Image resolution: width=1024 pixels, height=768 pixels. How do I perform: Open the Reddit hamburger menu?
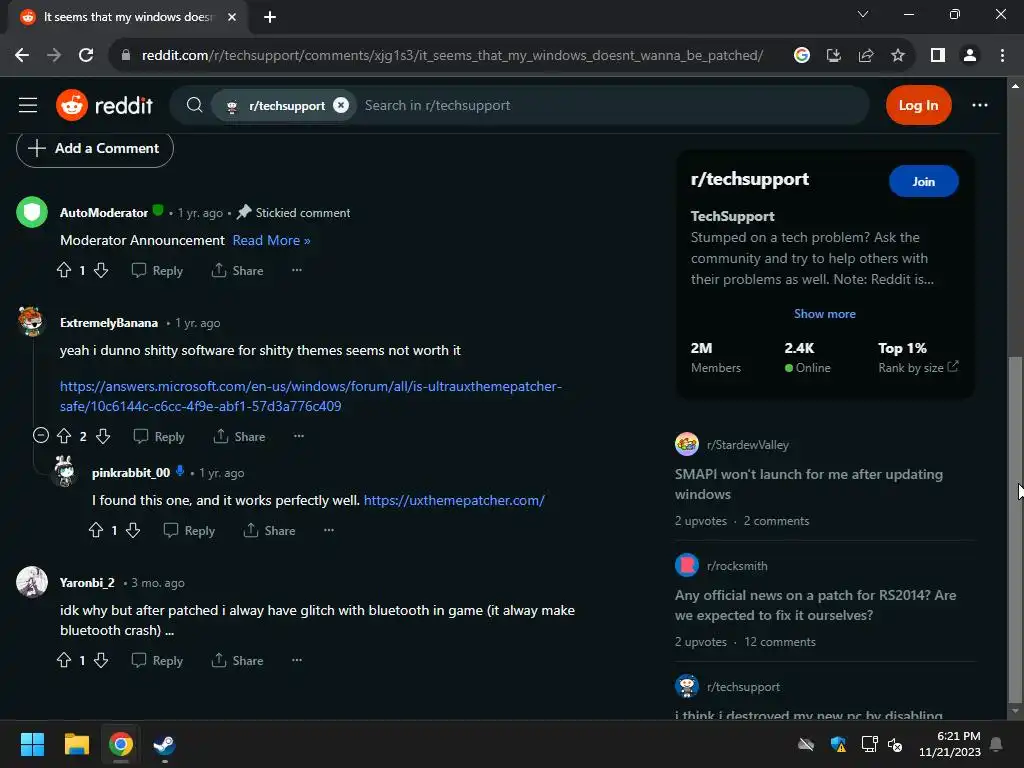point(27,105)
